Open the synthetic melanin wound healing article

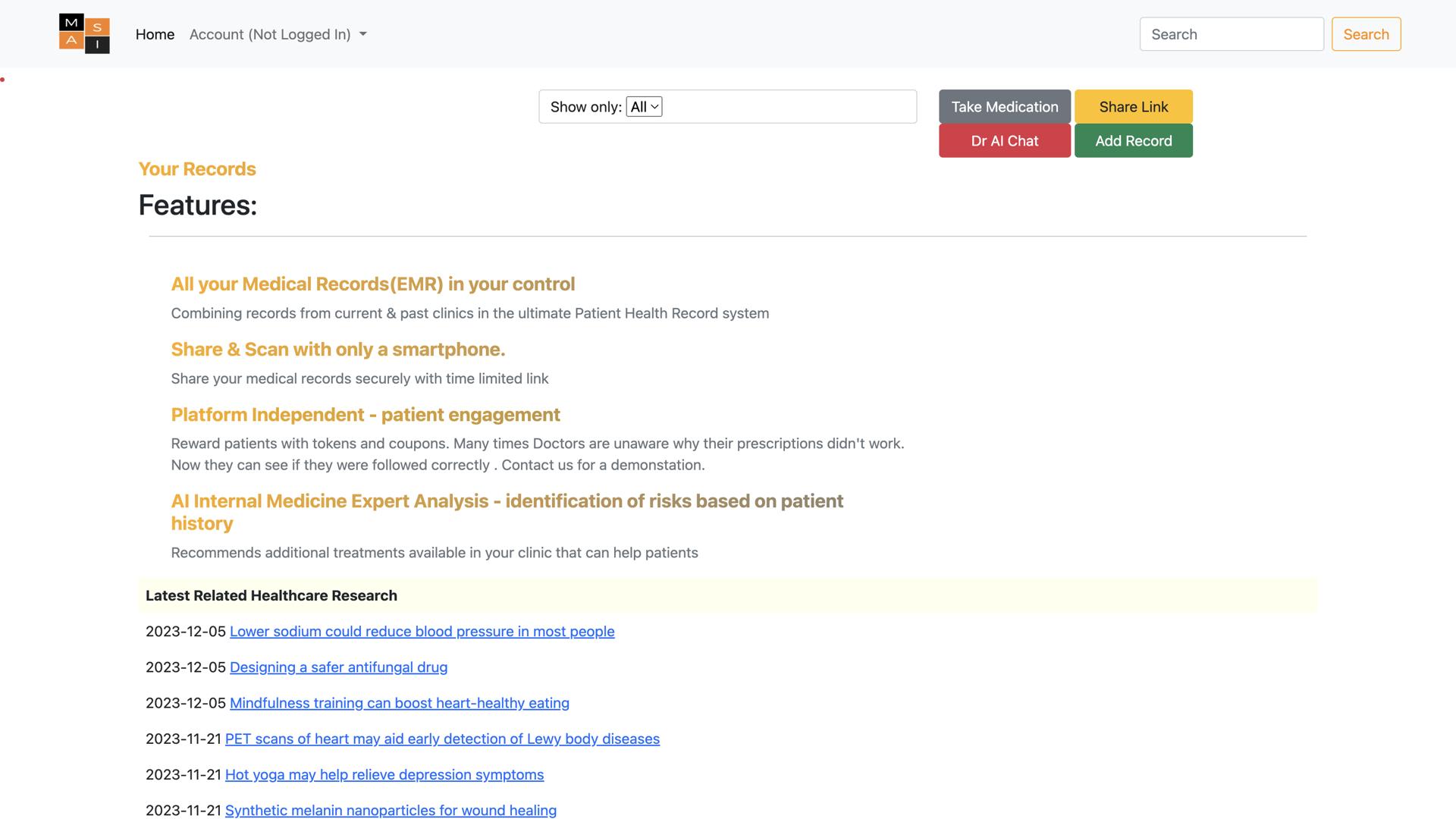[x=391, y=810]
